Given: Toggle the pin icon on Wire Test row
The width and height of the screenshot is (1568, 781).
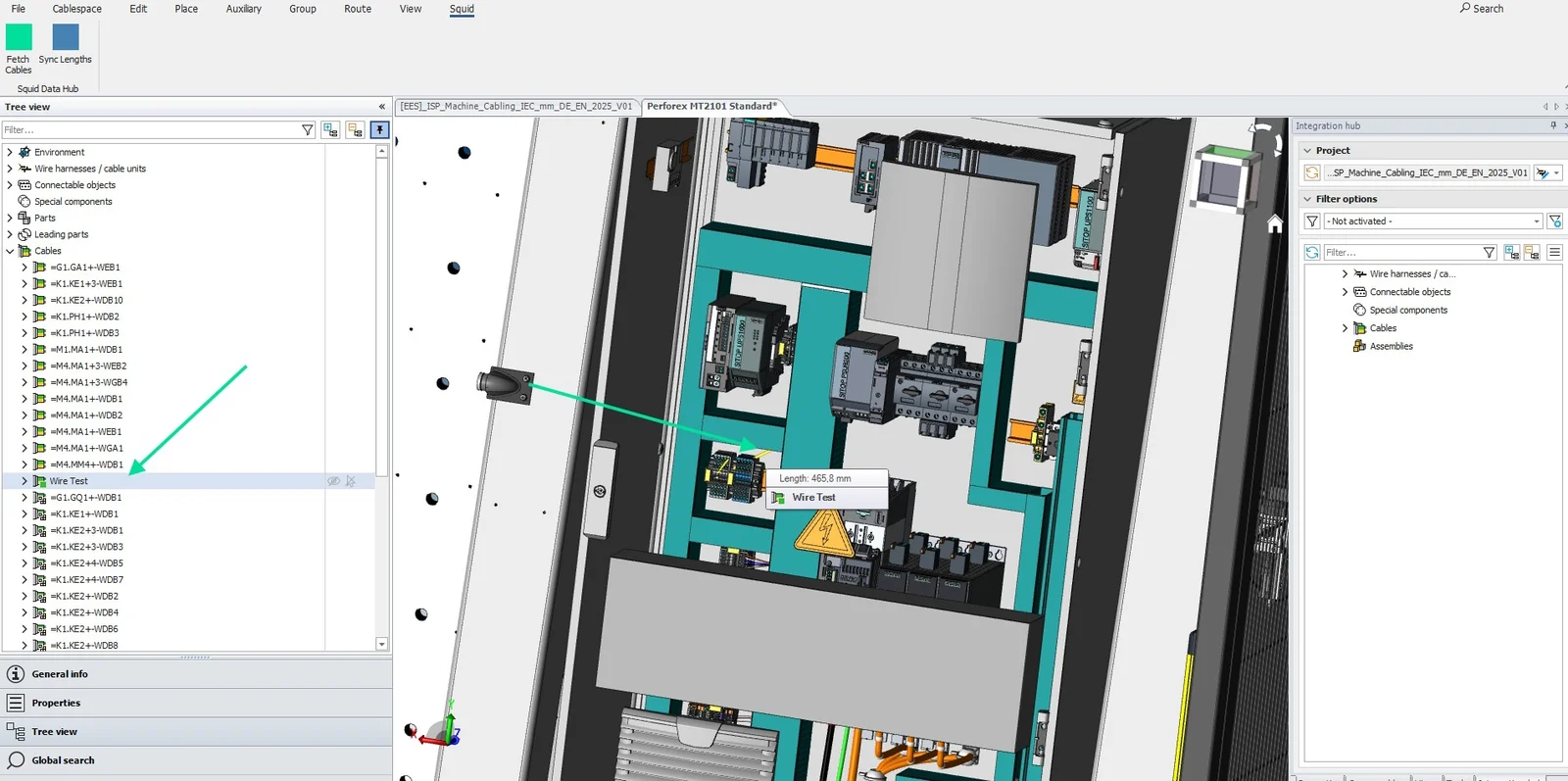Looking at the screenshot, I should click(x=351, y=481).
